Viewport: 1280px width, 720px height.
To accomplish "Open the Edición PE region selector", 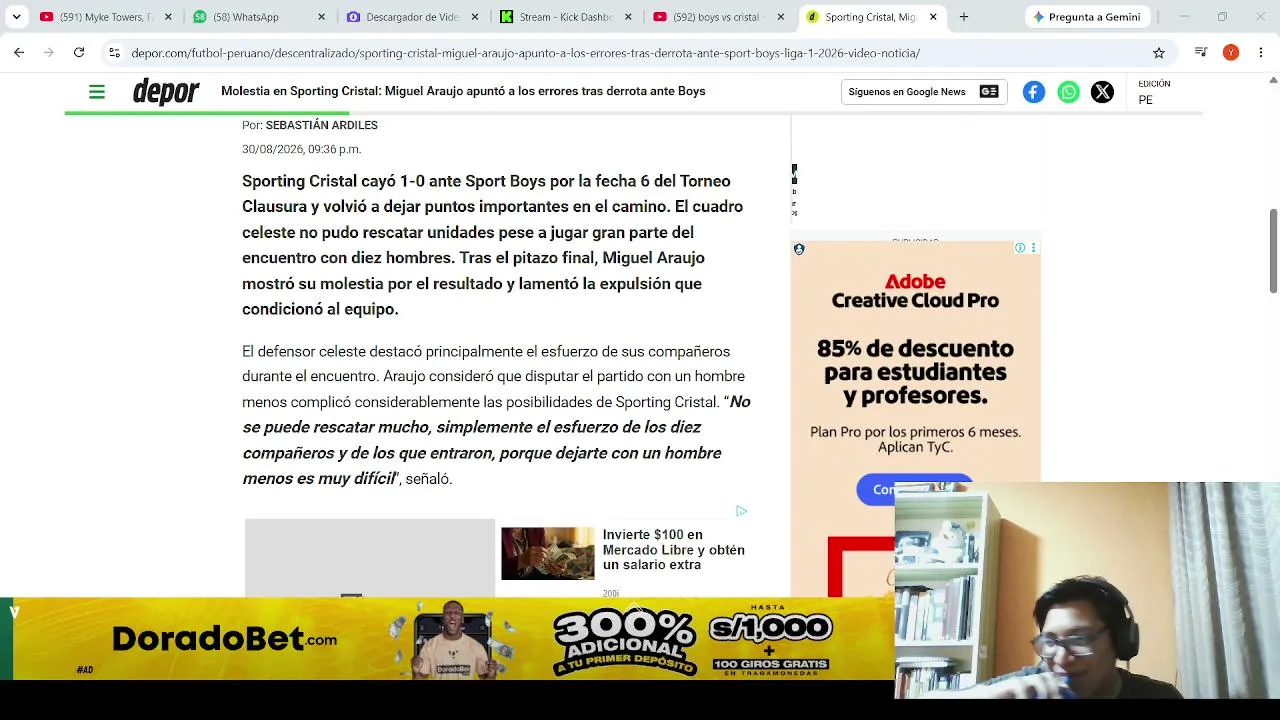I will [x=1154, y=92].
